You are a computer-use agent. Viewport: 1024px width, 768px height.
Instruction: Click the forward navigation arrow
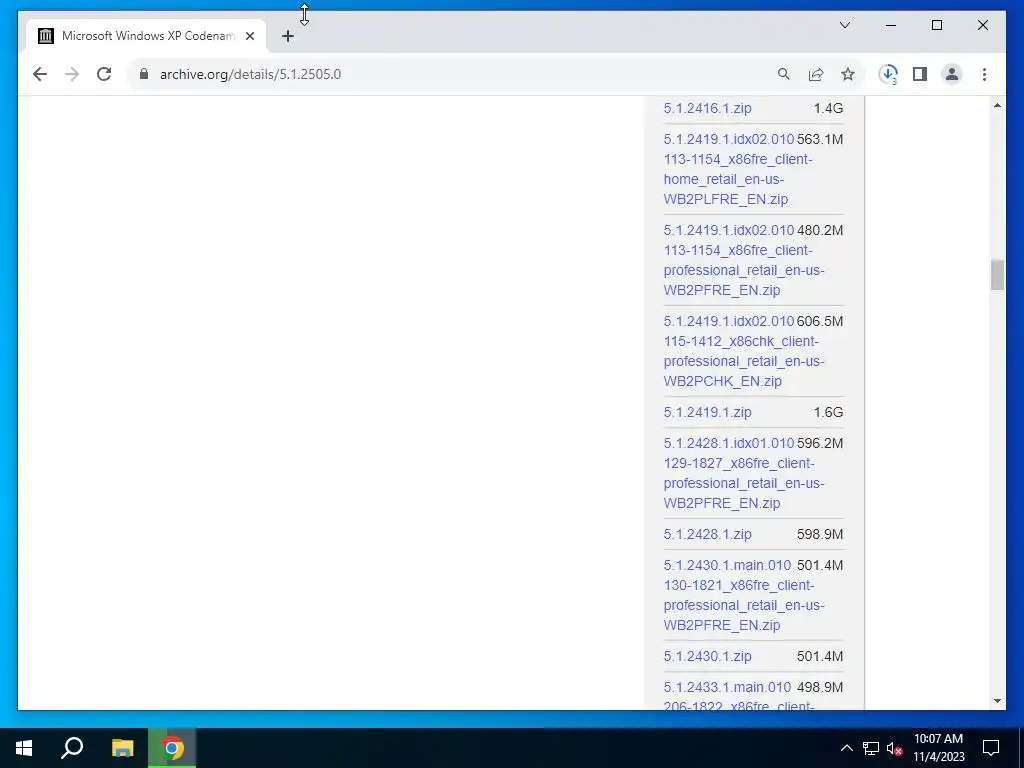72,74
